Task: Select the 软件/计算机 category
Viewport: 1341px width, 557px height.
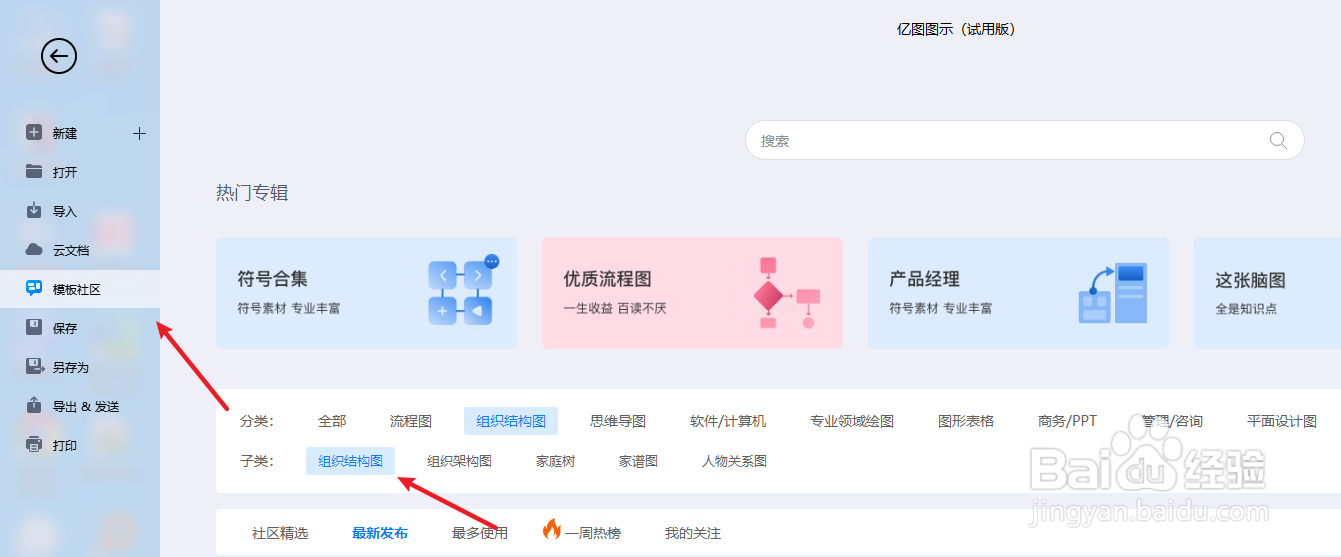Action: point(728,421)
